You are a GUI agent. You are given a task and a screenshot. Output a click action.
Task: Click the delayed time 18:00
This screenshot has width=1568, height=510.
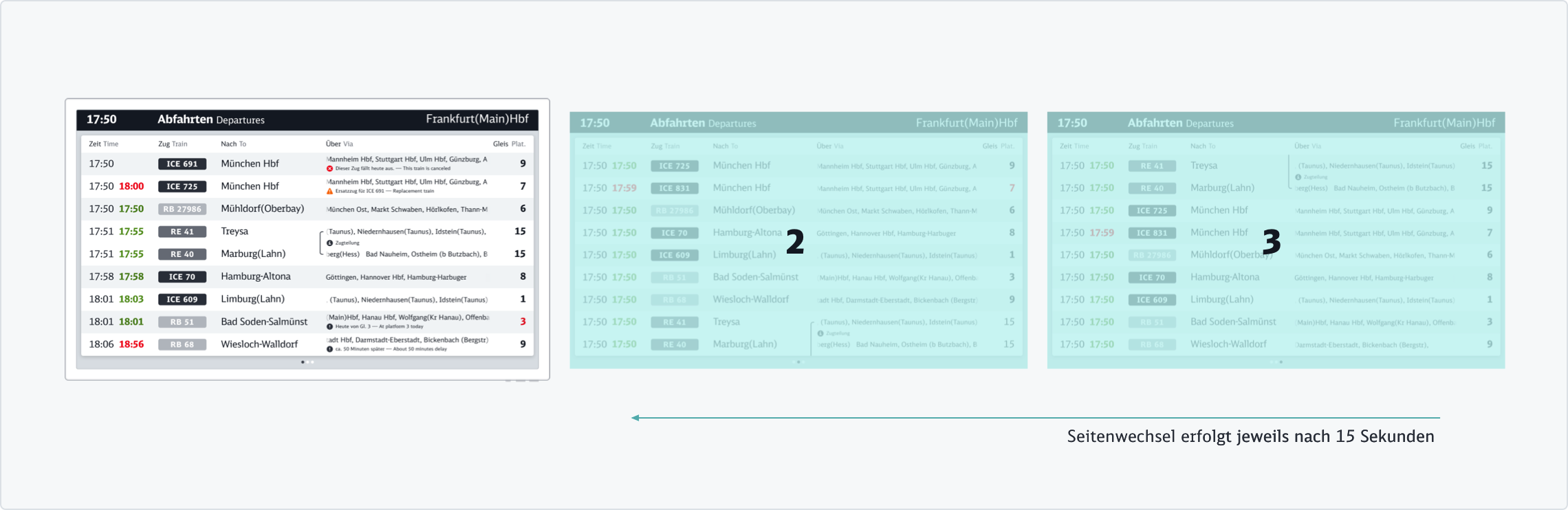[x=131, y=186]
